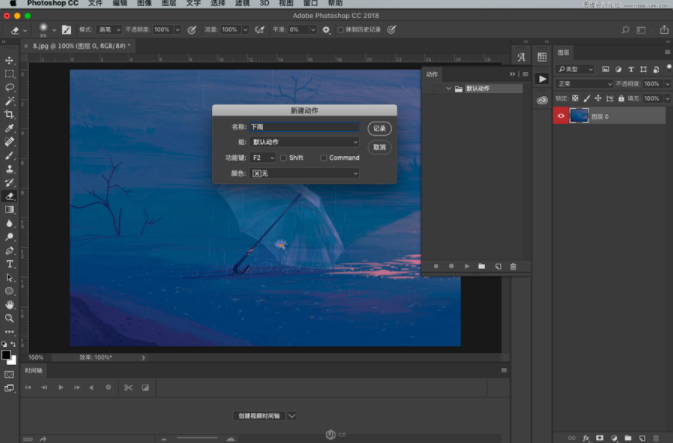Open the 组 默认动作 dropdown
Image resolution: width=673 pixels, height=443 pixels.
[x=304, y=143]
